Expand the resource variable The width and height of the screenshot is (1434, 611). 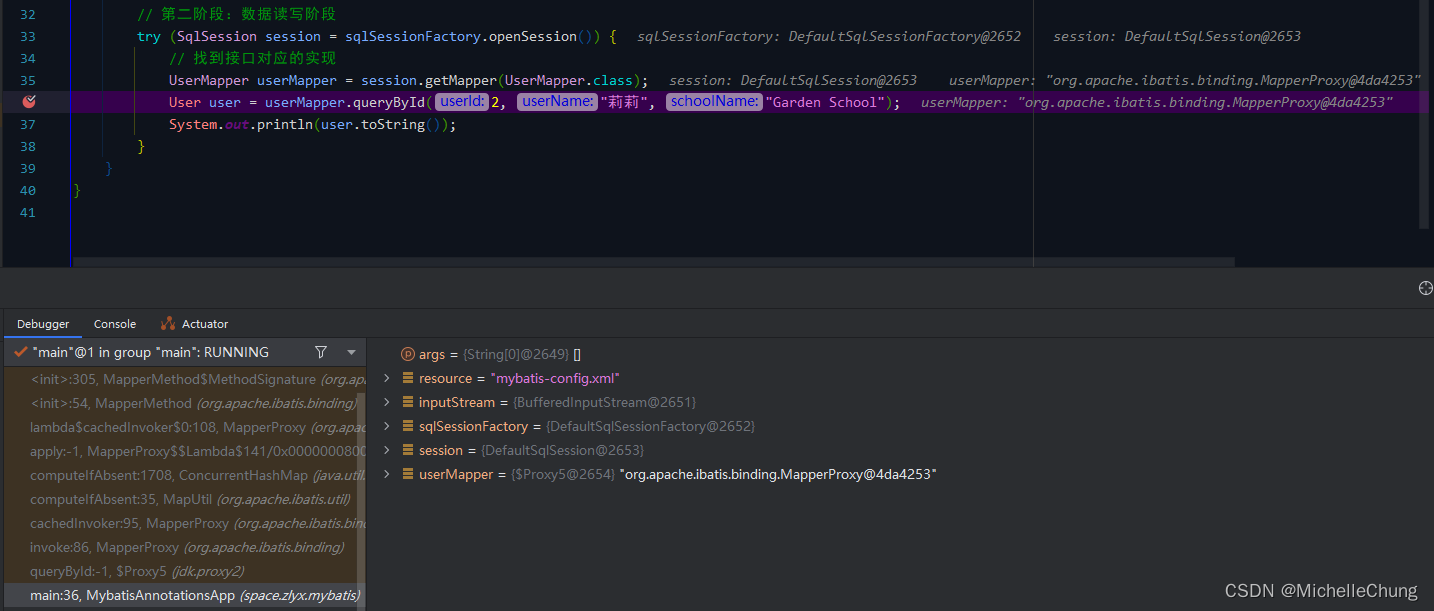387,378
